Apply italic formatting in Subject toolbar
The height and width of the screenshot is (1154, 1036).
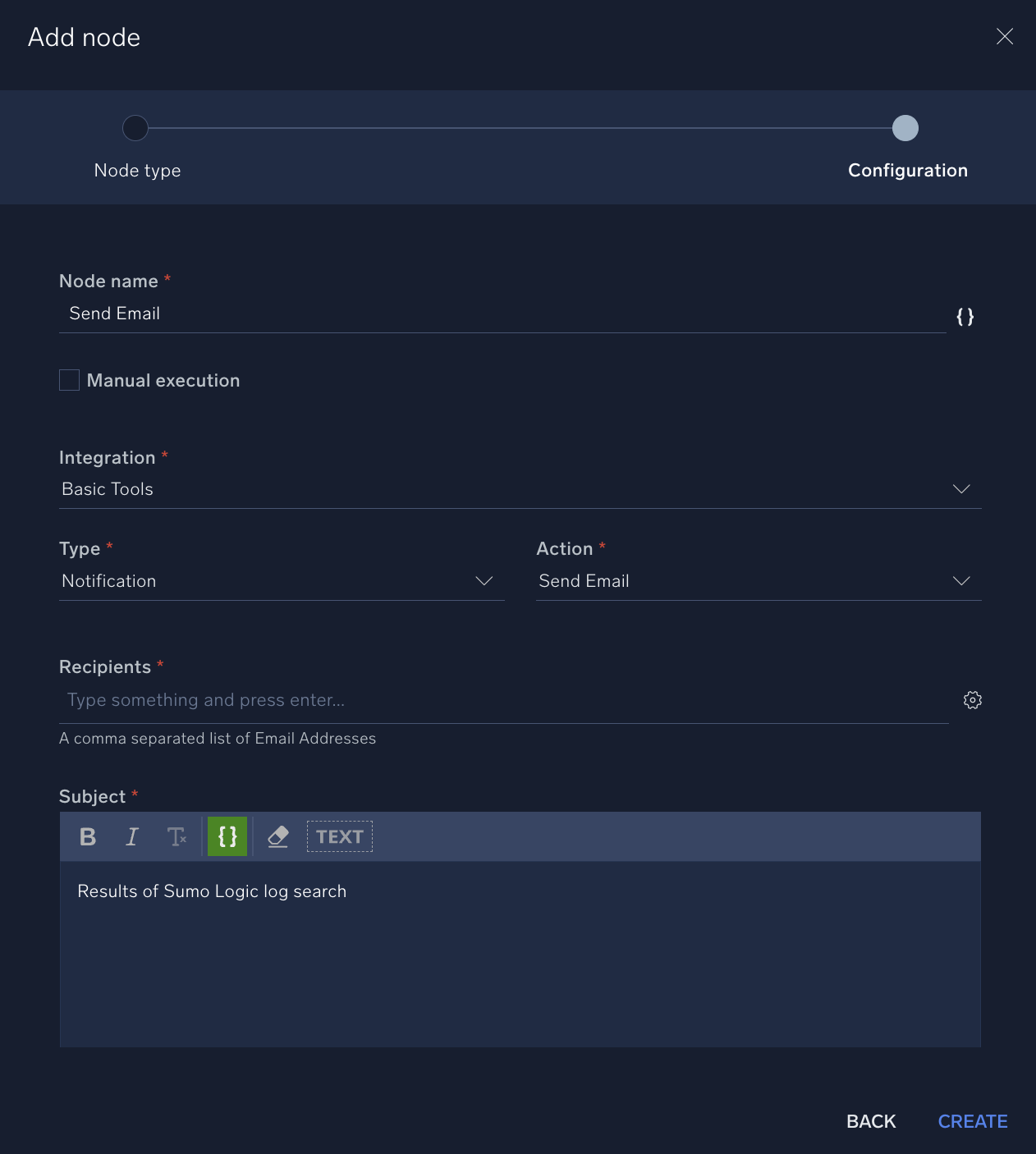(x=131, y=836)
